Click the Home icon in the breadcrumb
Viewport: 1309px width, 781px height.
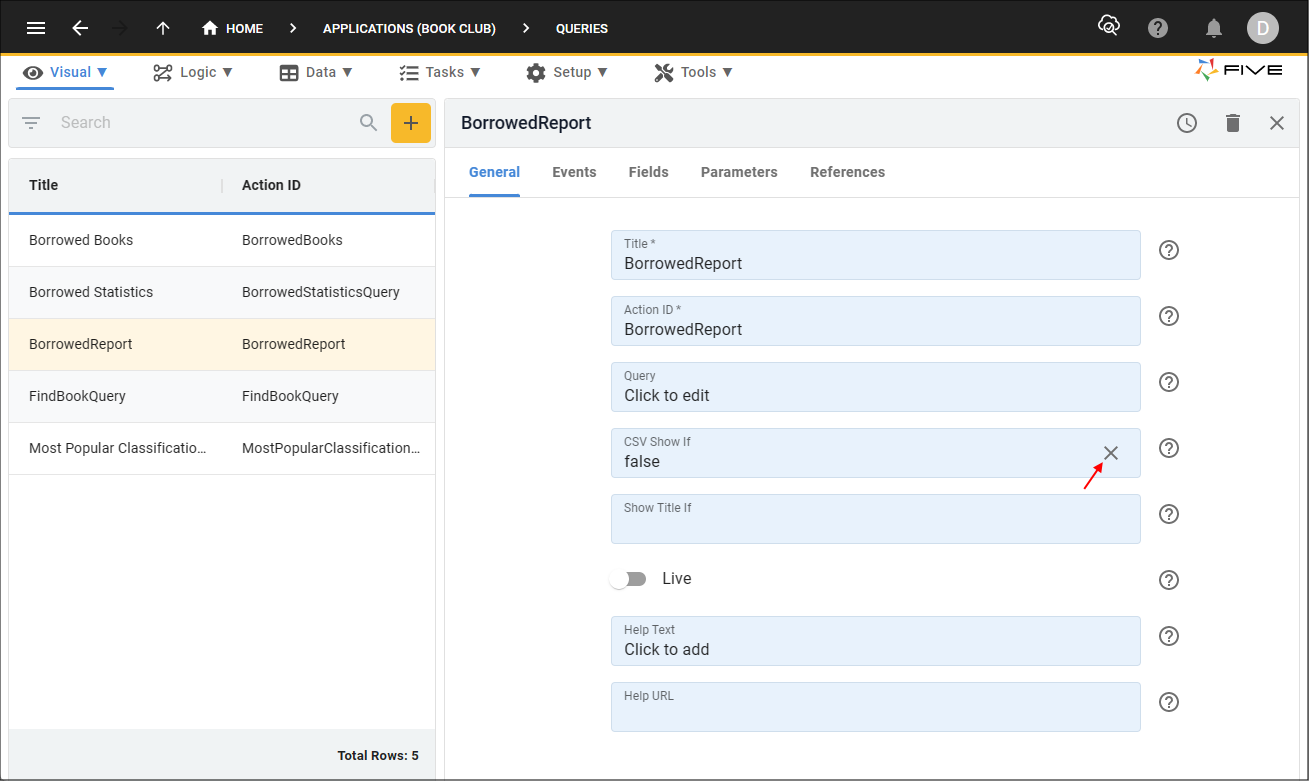[x=210, y=28]
